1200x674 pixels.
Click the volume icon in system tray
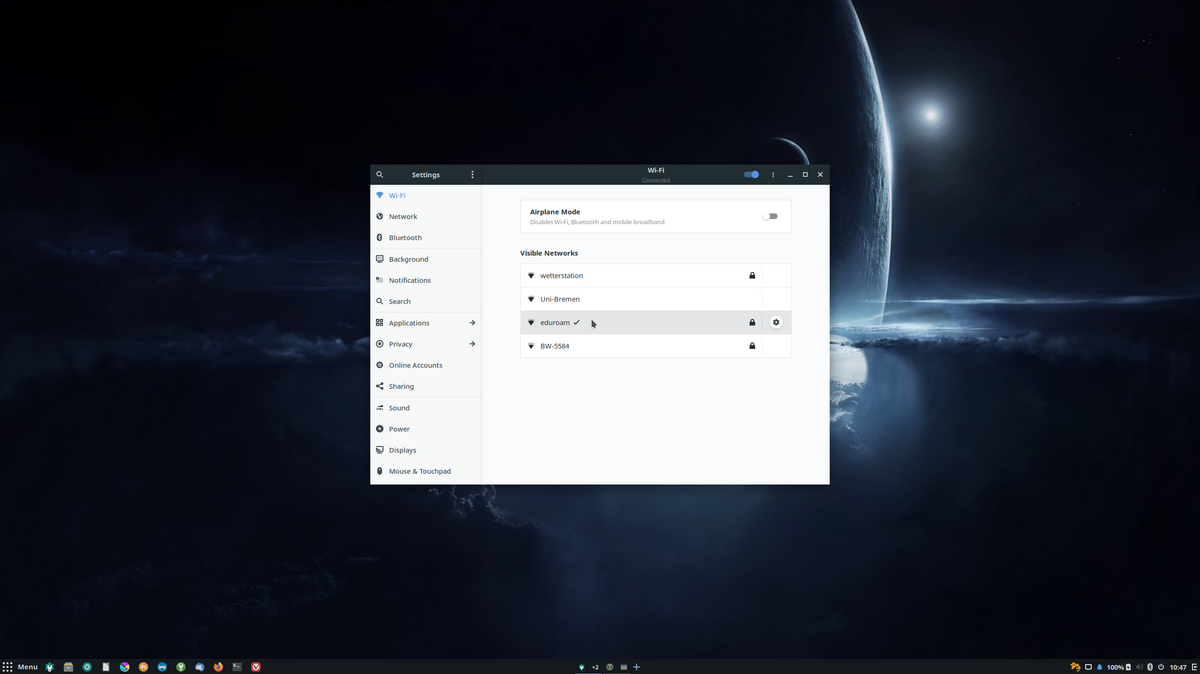click(x=1137, y=667)
